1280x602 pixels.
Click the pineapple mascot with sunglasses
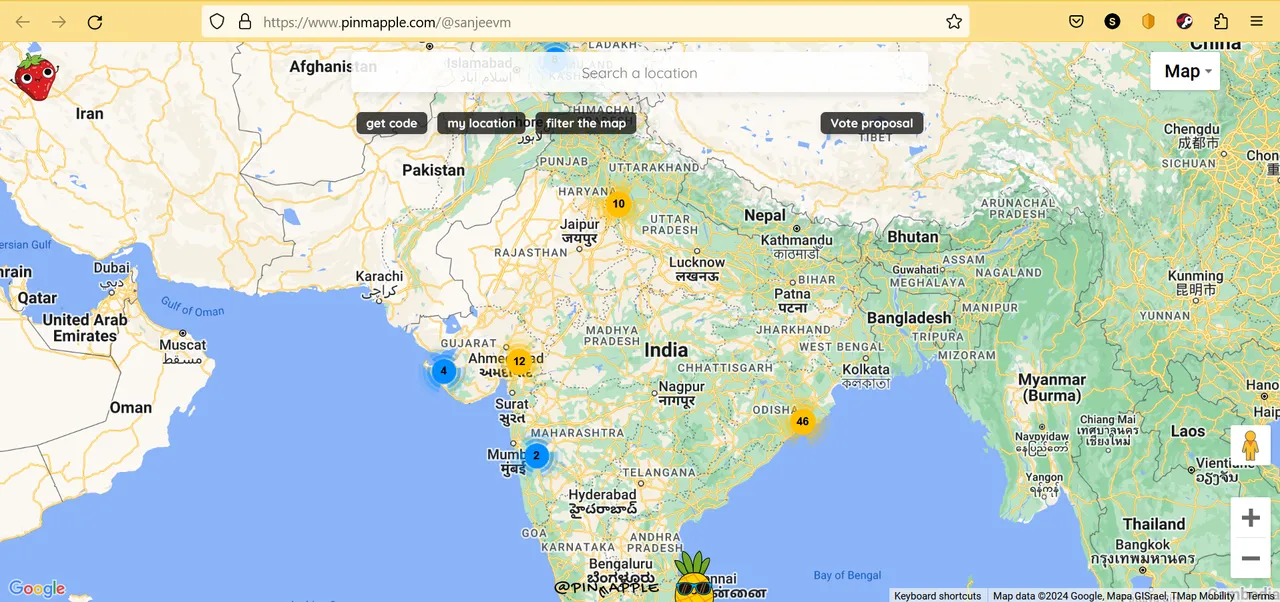[x=694, y=577]
